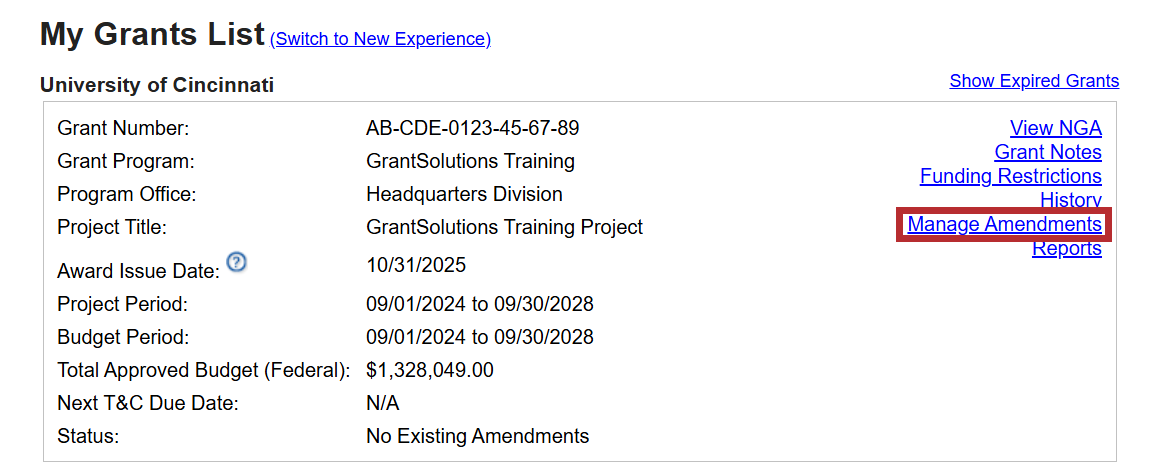Open the Switch to New Experience link

click(x=380, y=39)
